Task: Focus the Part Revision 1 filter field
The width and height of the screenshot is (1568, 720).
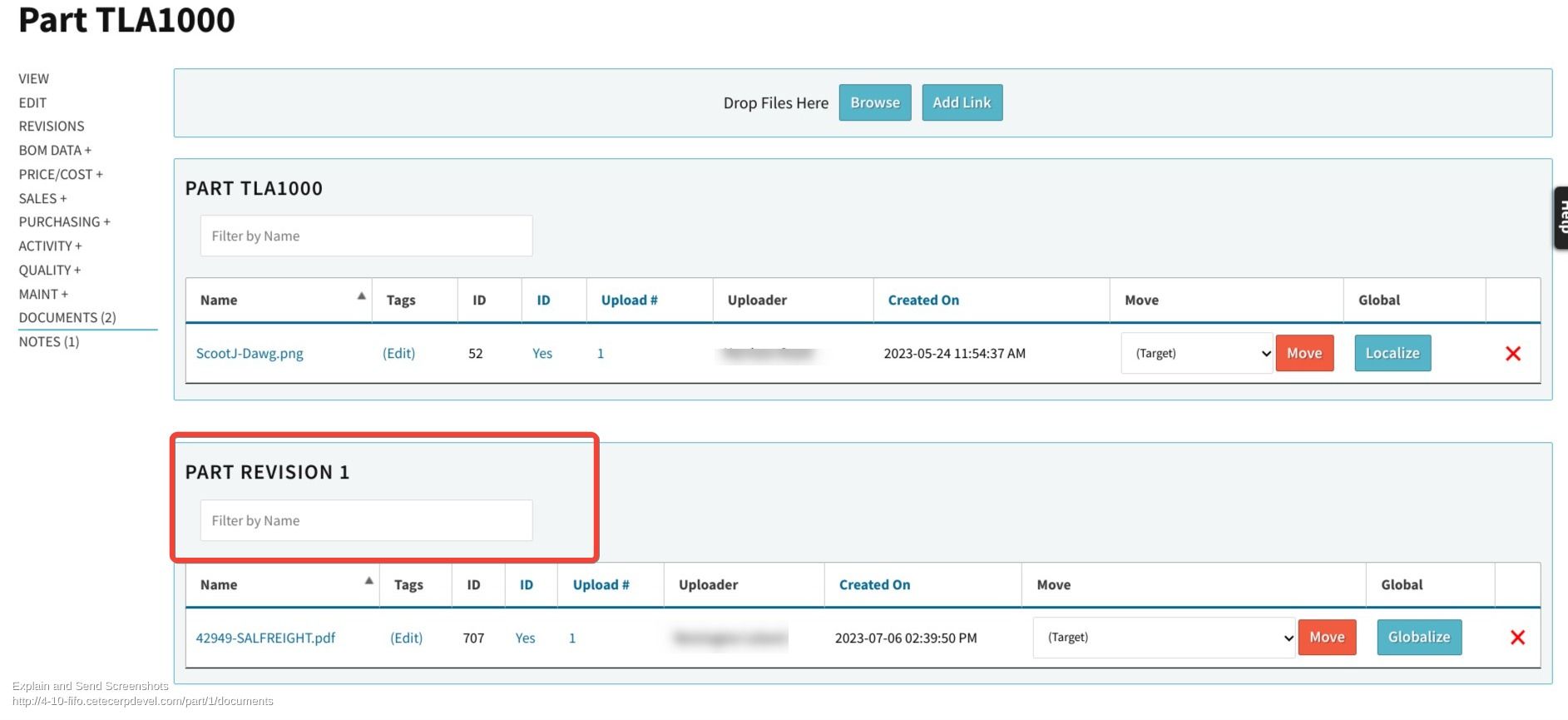Action: tap(366, 521)
